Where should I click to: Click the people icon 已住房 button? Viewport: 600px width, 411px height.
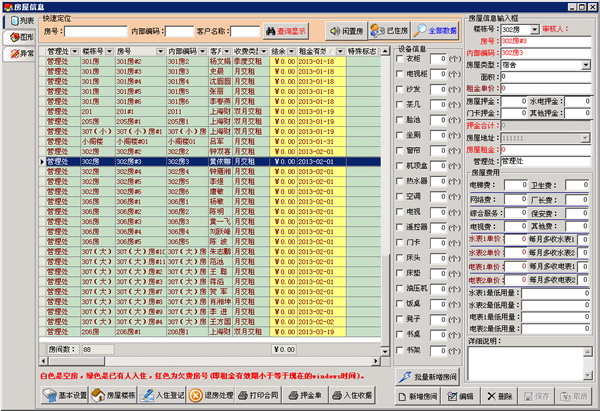tap(389, 31)
